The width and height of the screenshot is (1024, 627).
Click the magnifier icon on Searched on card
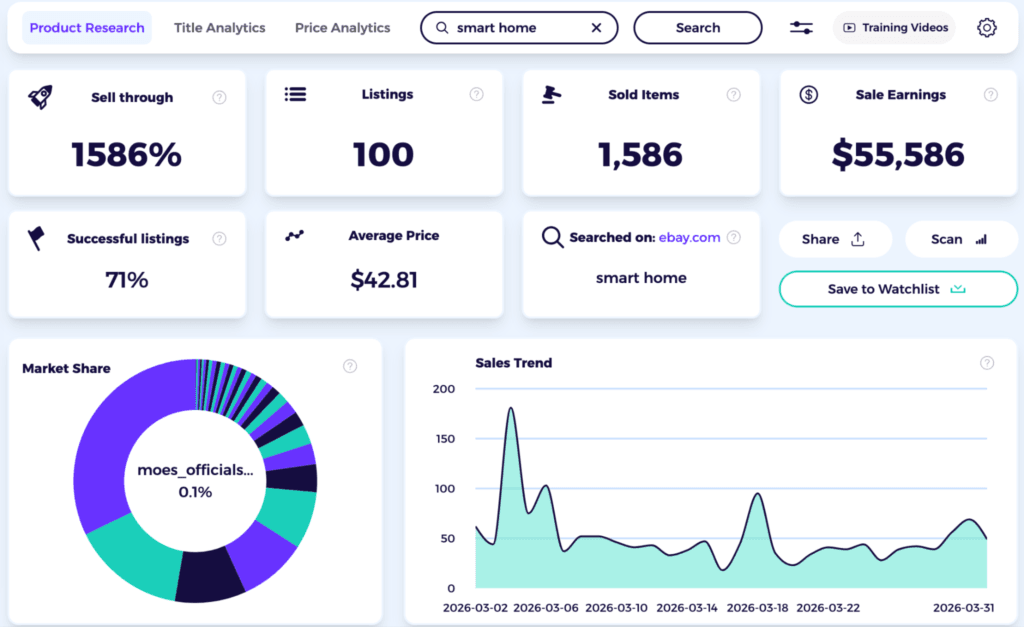(x=553, y=238)
